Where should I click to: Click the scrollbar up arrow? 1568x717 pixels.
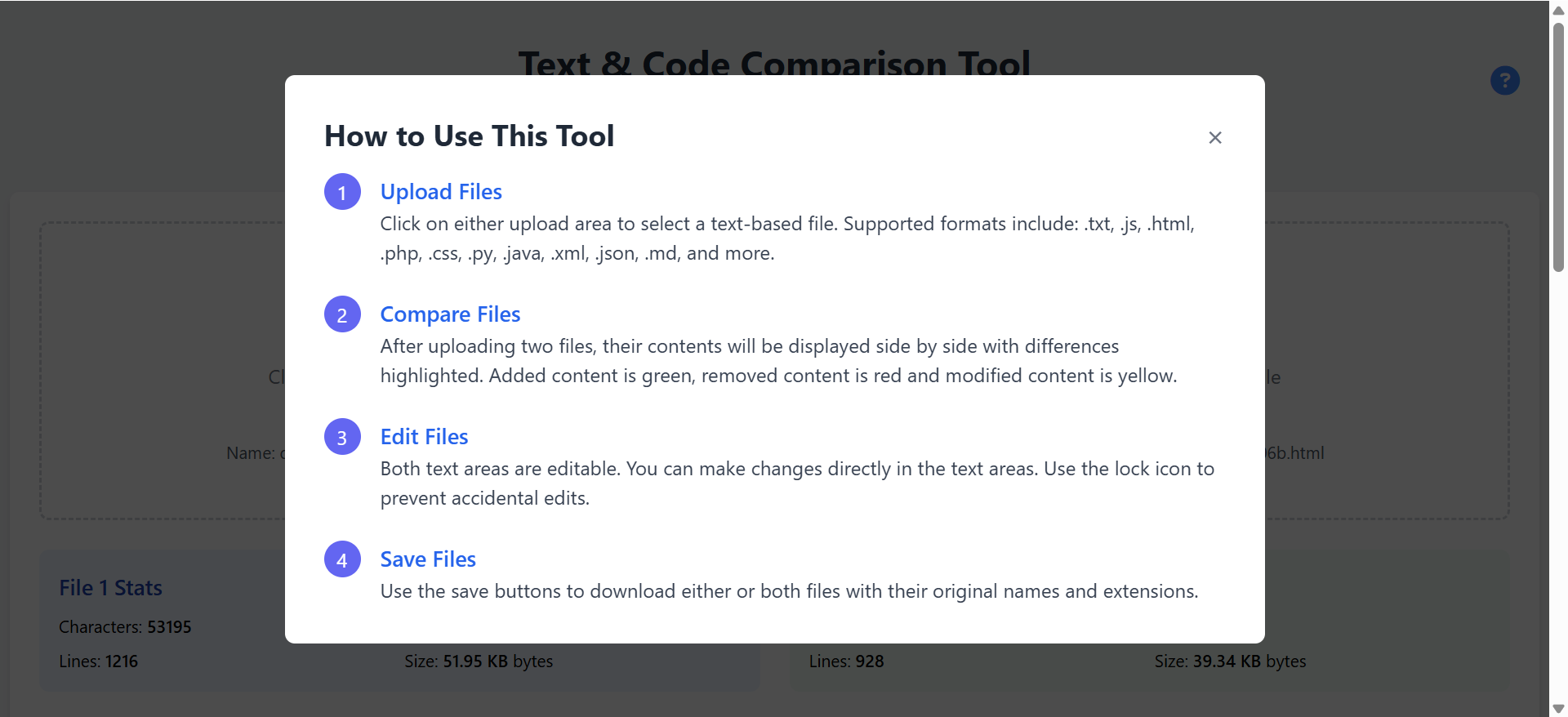pos(1558,8)
